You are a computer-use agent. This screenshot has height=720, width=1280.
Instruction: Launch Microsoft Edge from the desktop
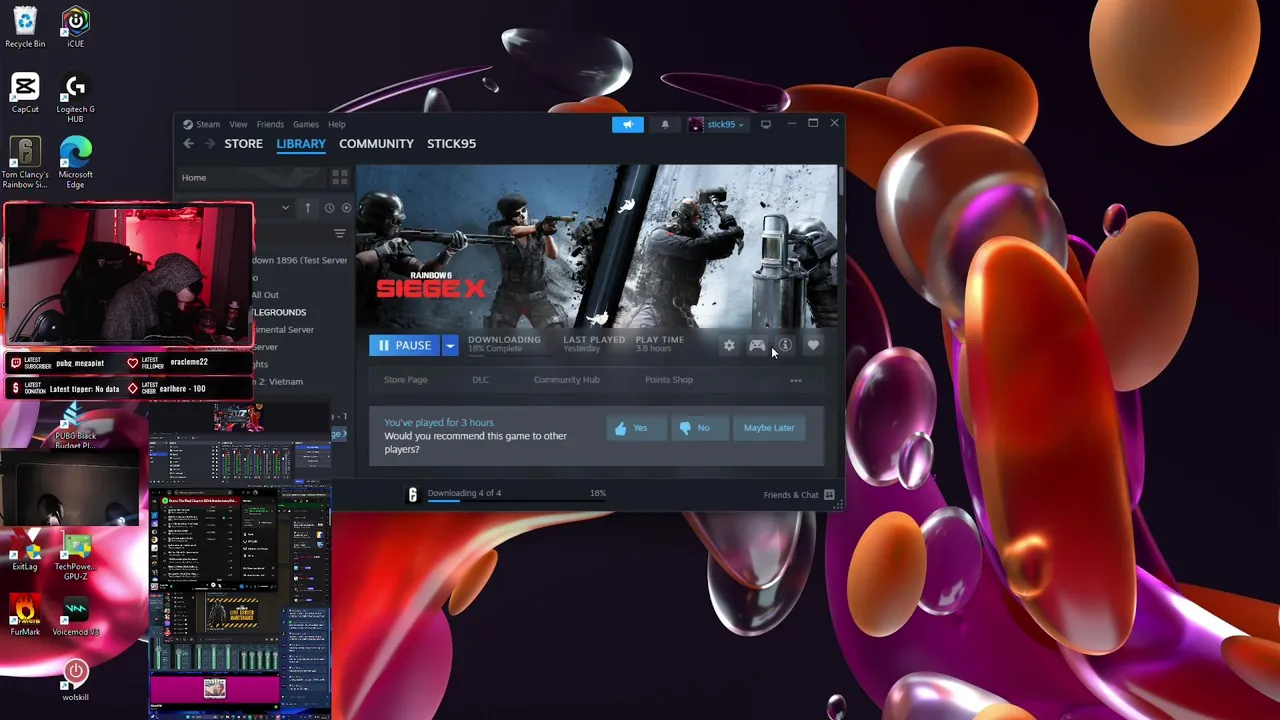[x=75, y=163]
